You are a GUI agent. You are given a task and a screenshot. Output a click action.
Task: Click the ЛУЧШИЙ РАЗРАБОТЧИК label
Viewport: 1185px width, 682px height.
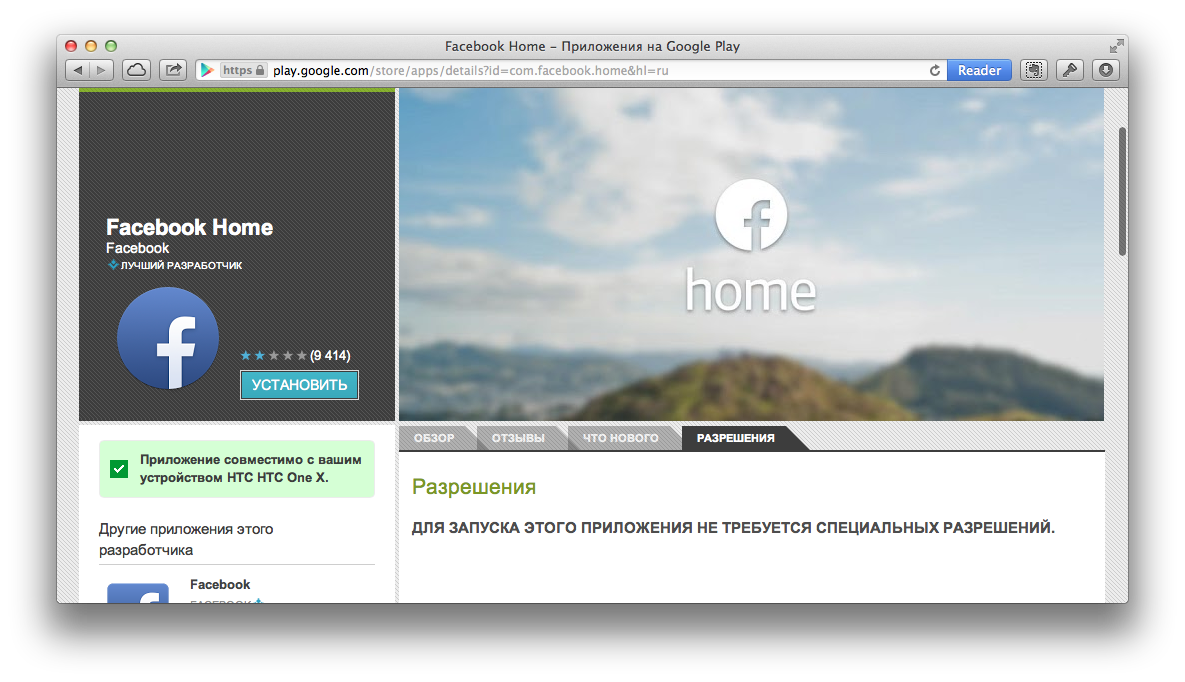click(x=181, y=265)
